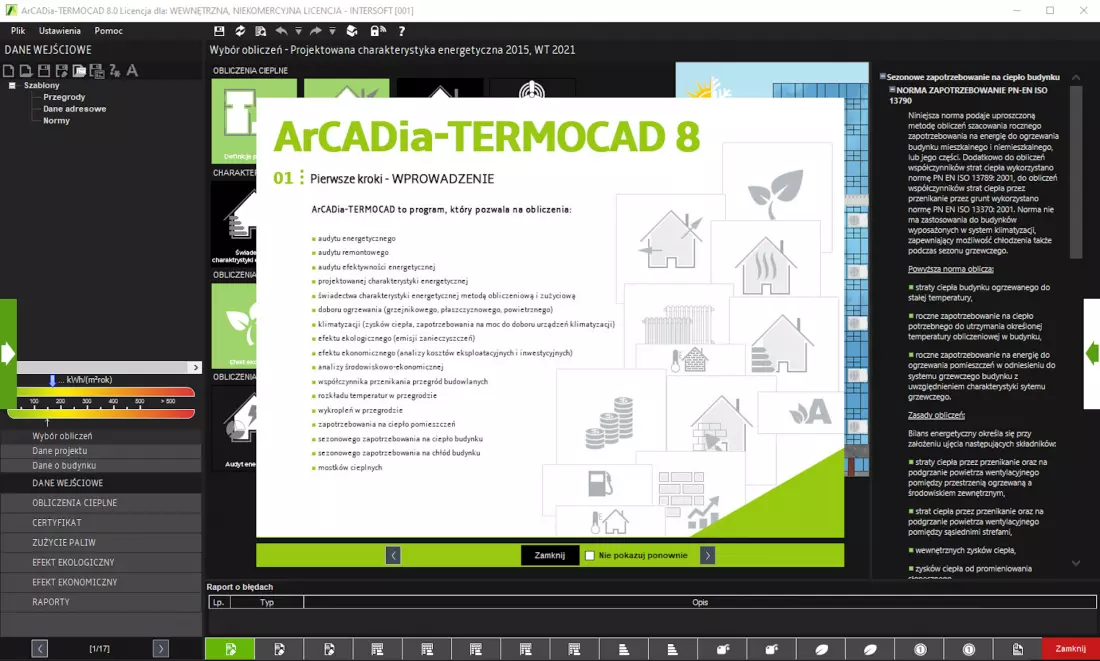Switch to OBLICZENIA CIEPLNE section
This screenshot has width=1100, height=661.
[101, 503]
